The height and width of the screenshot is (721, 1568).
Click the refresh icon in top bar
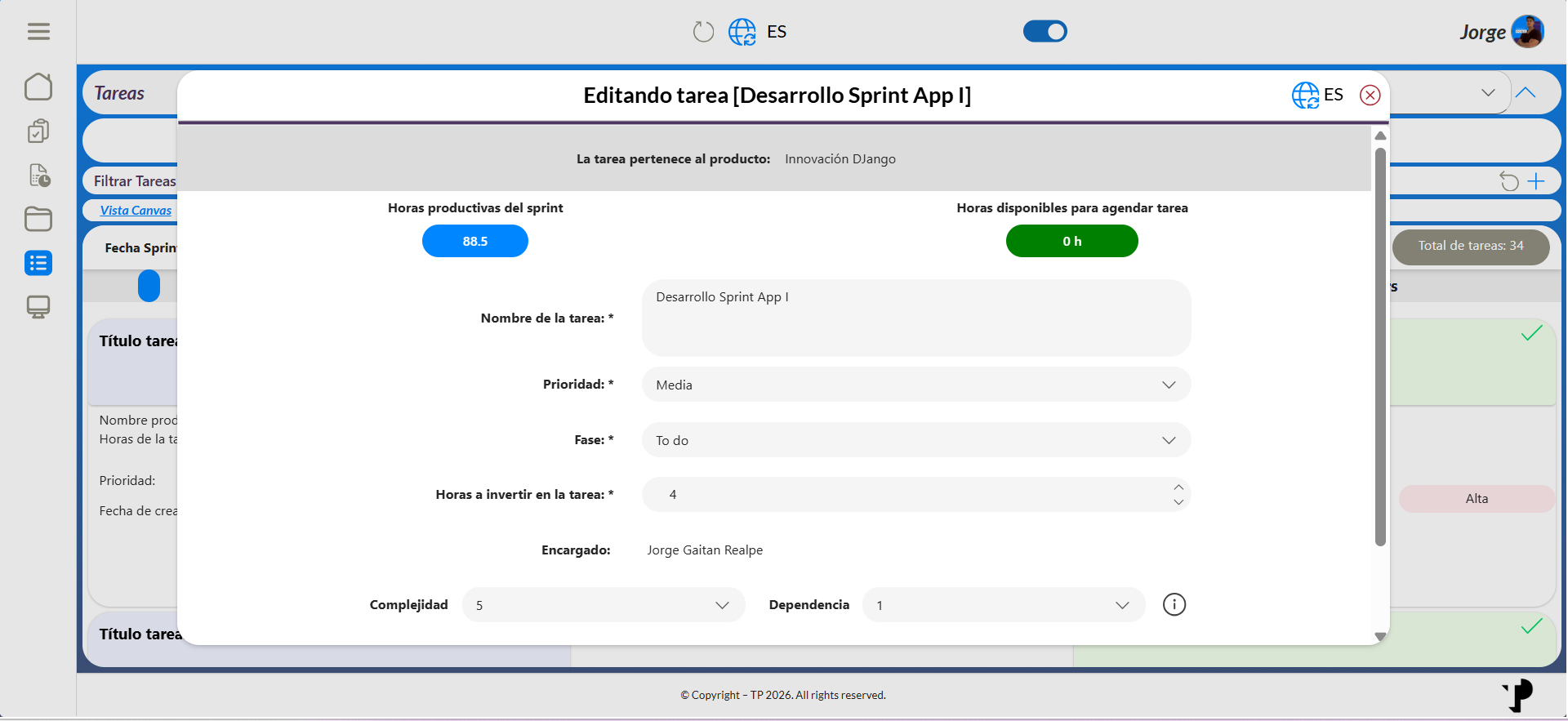click(703, 32)
